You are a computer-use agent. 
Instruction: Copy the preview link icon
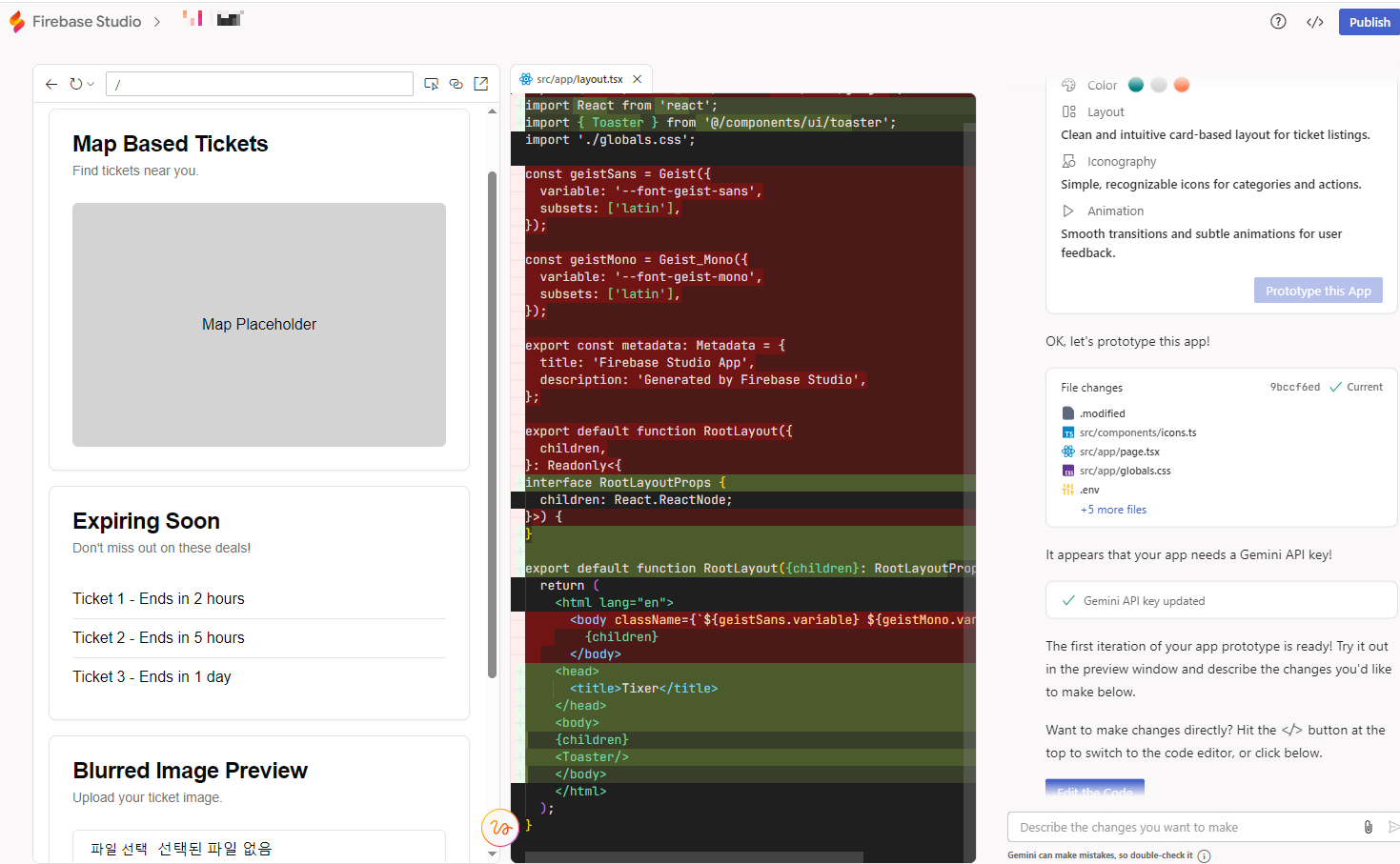pos(457,84)
